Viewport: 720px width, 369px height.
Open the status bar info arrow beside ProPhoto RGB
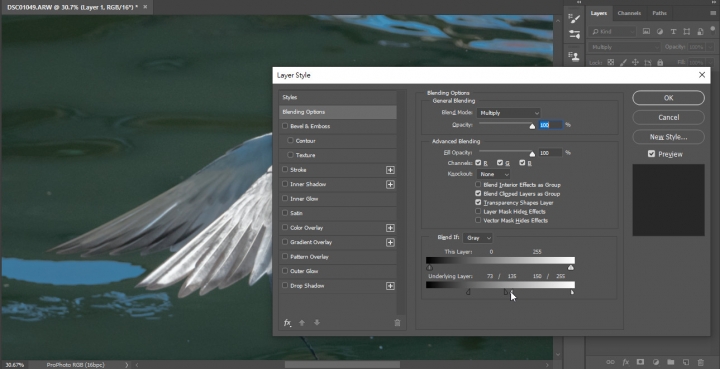pyautogui.click(x=127, y=365)
